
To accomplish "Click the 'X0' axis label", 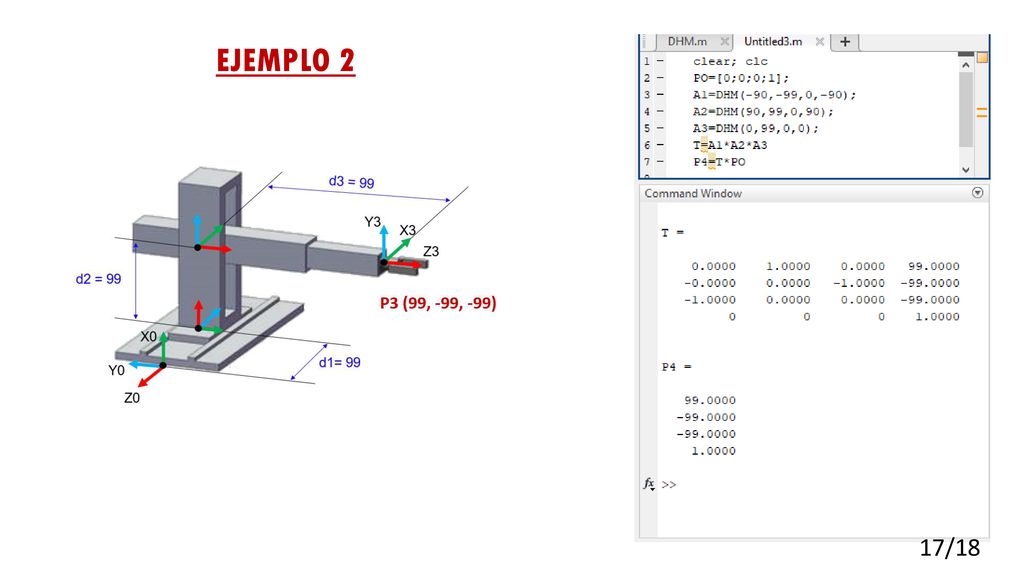I will [x=149, y=336].
